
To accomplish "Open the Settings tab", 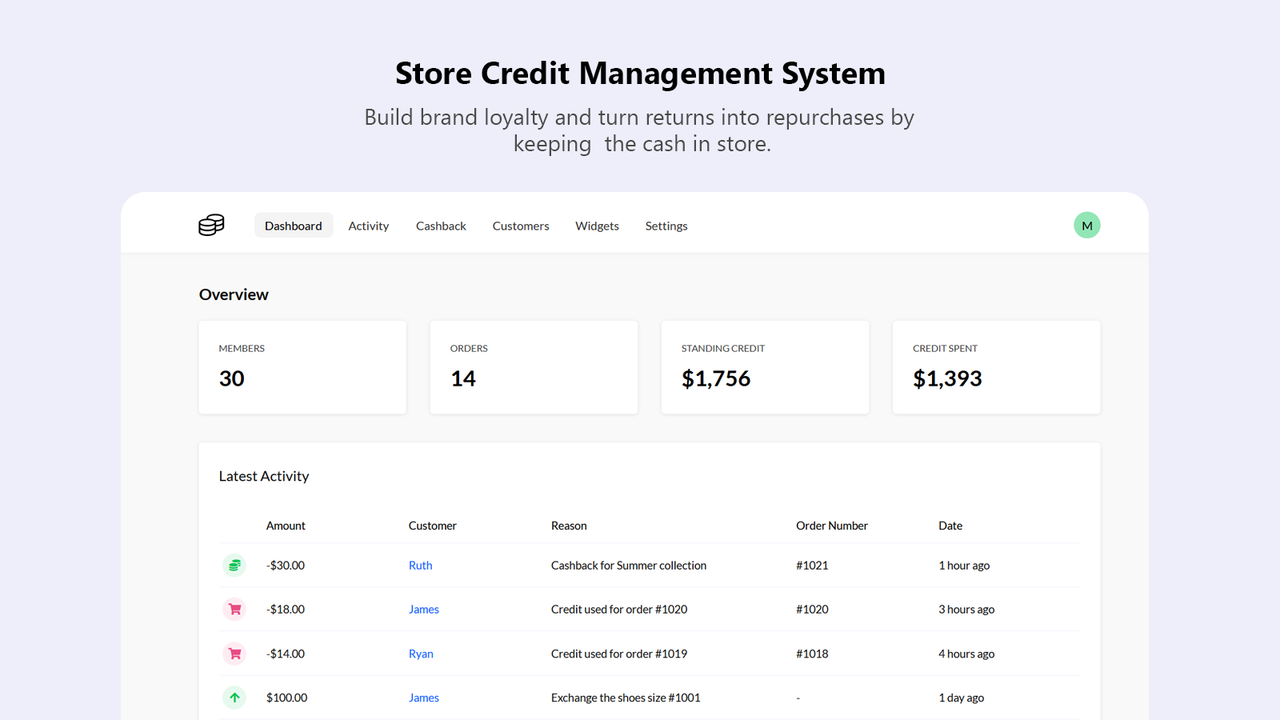I will [x=666, y=226].
